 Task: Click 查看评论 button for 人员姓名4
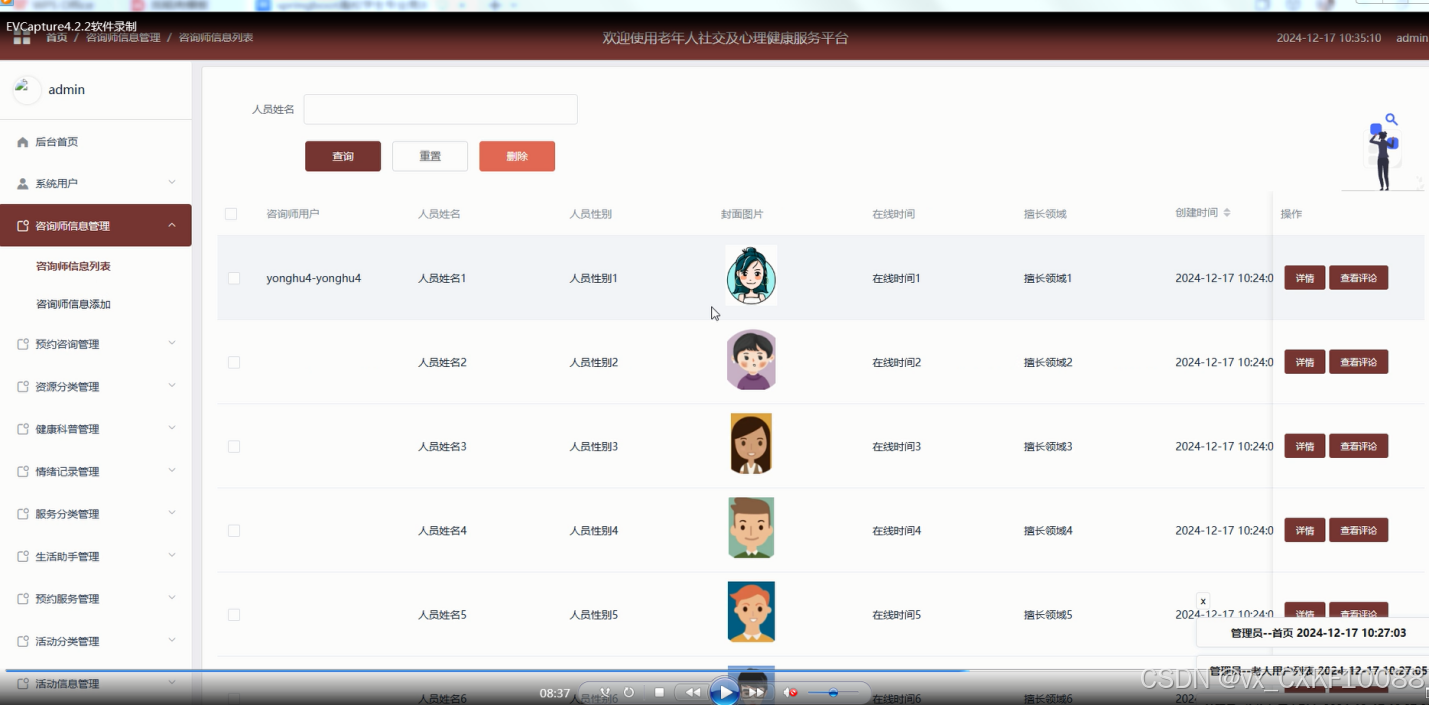1358,530
